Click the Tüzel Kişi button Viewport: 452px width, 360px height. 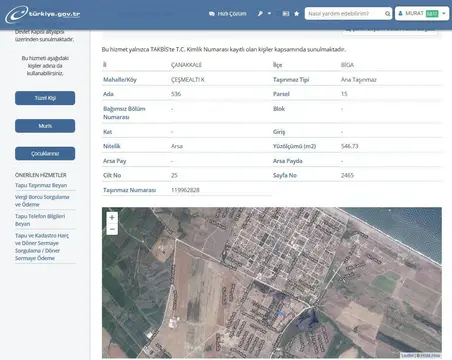click(x=45, y=98)
